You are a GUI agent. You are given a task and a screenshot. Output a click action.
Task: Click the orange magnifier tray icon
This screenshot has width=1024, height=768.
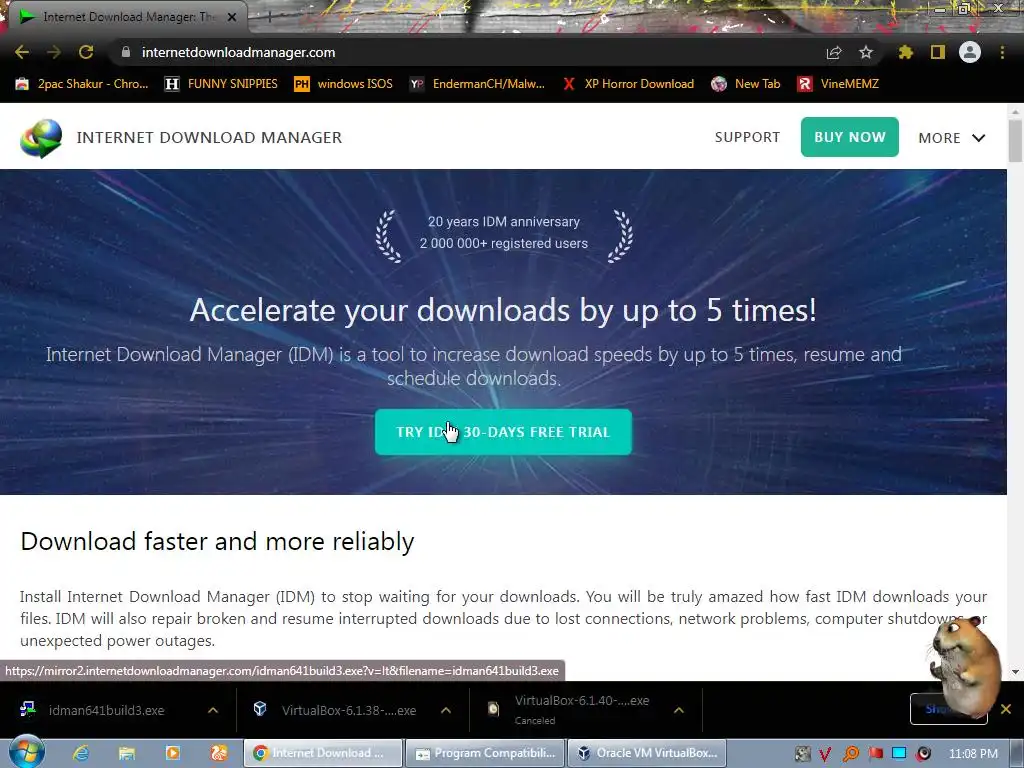pyautogui.click(x=850, y=754)
